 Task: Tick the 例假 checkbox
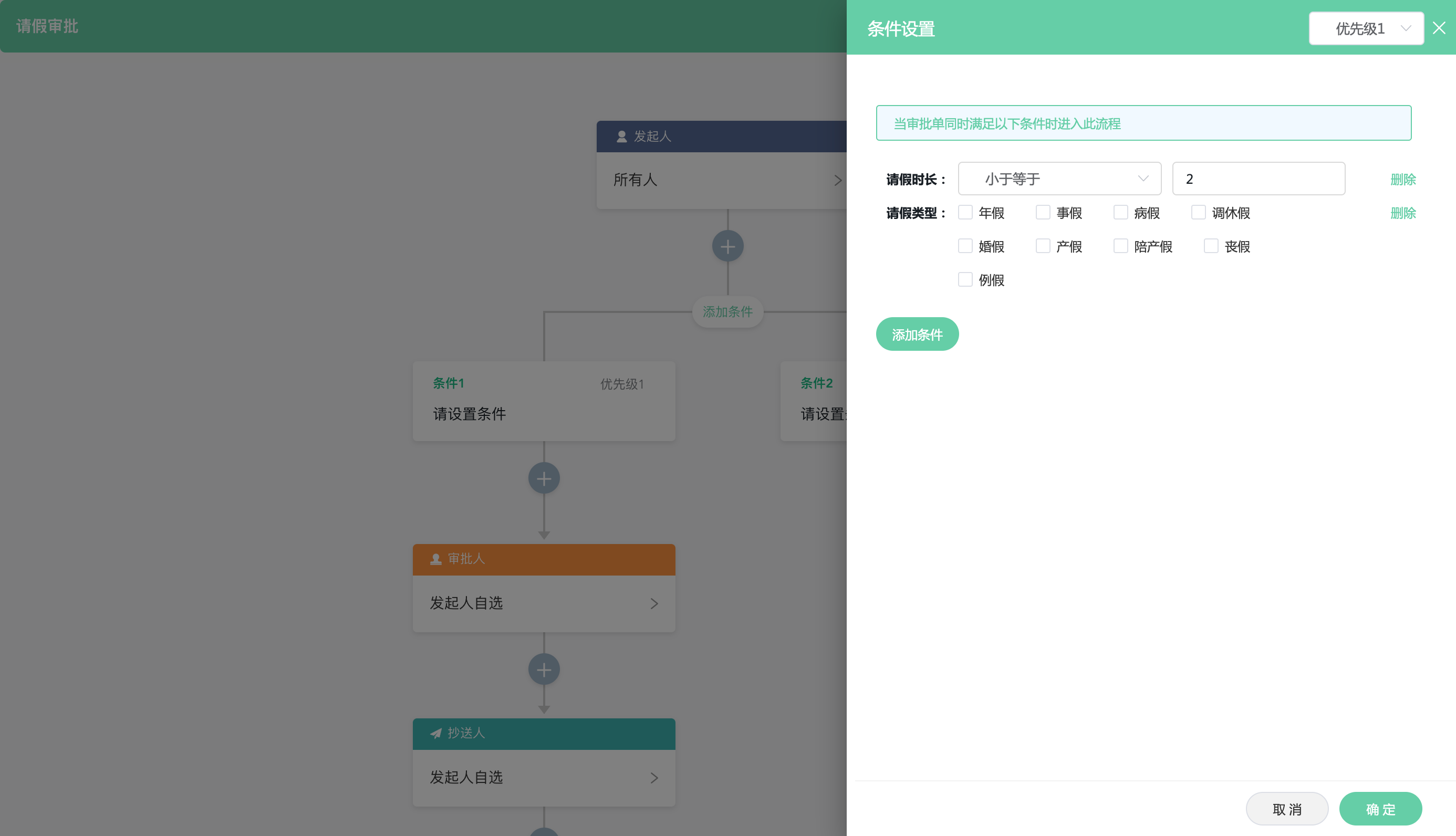965,279
